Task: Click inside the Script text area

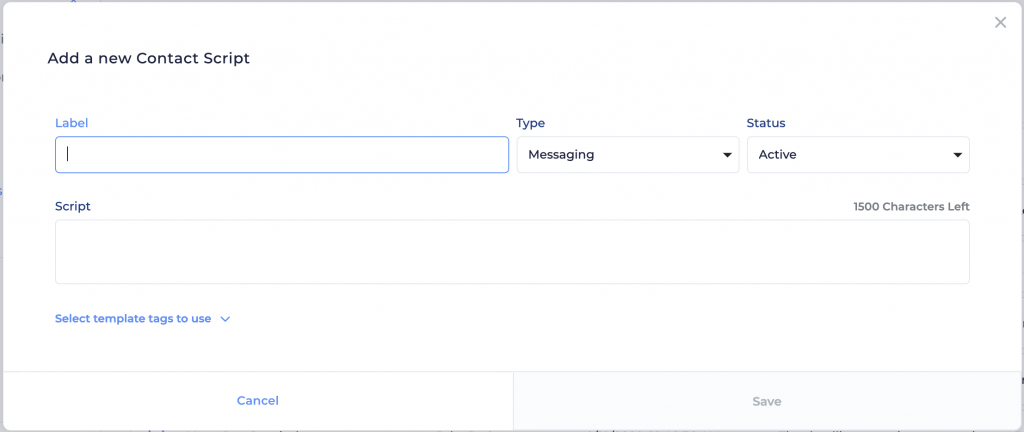Action: [512, 252]
